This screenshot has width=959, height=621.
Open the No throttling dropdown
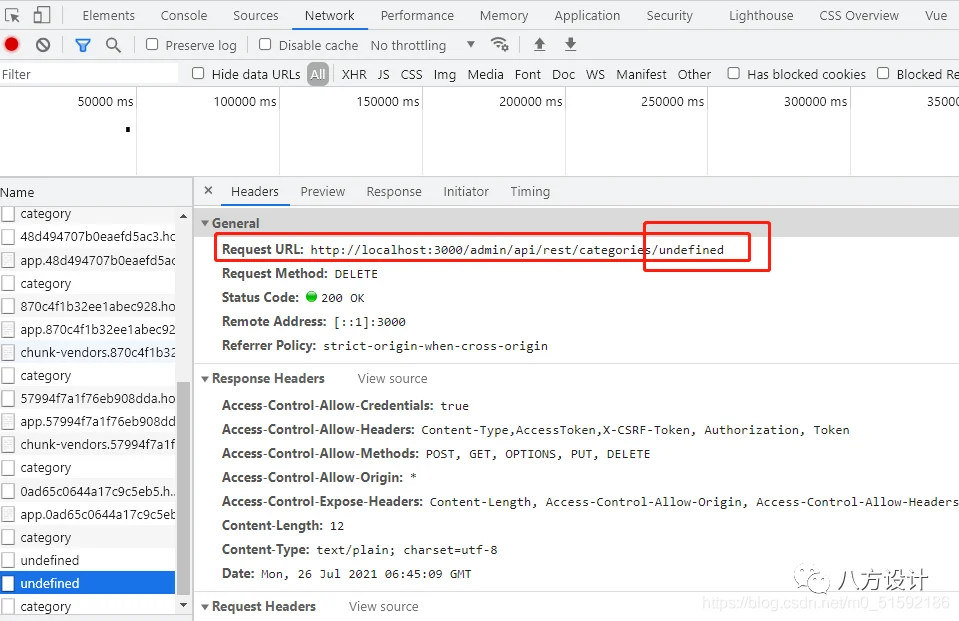click(423, 45)
